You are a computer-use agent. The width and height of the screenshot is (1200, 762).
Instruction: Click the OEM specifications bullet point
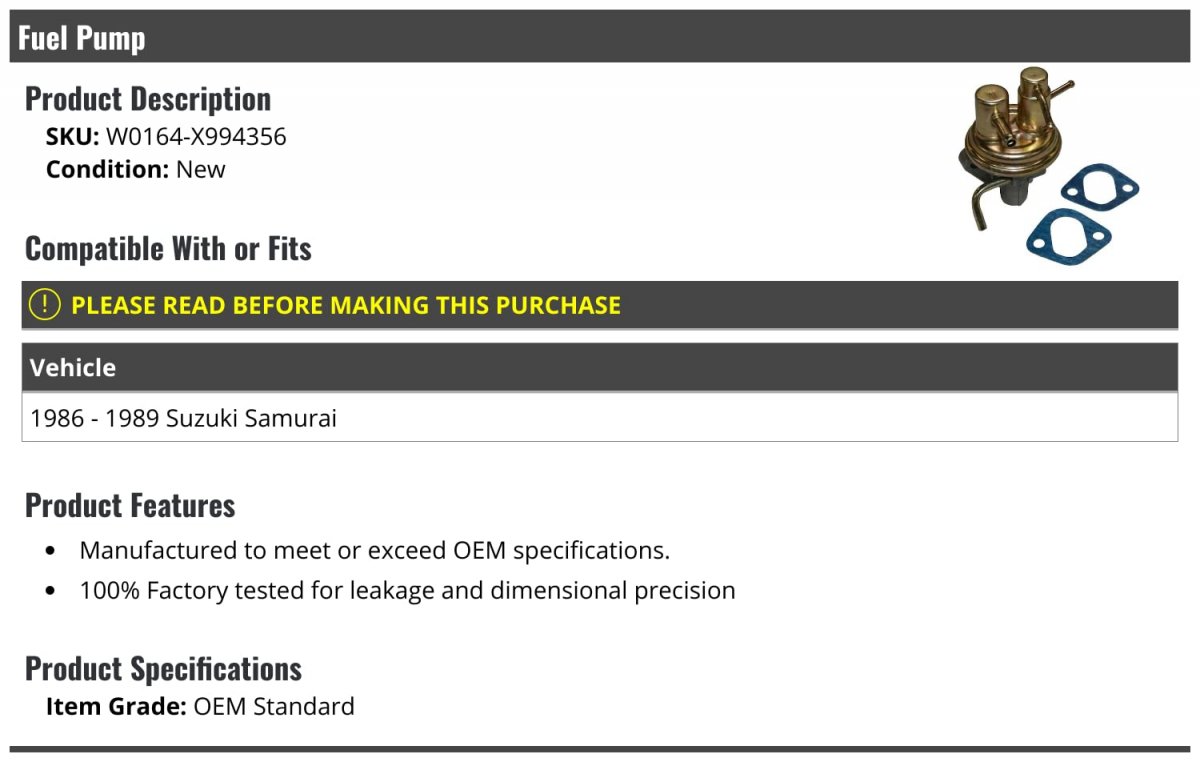click(375, 550)
